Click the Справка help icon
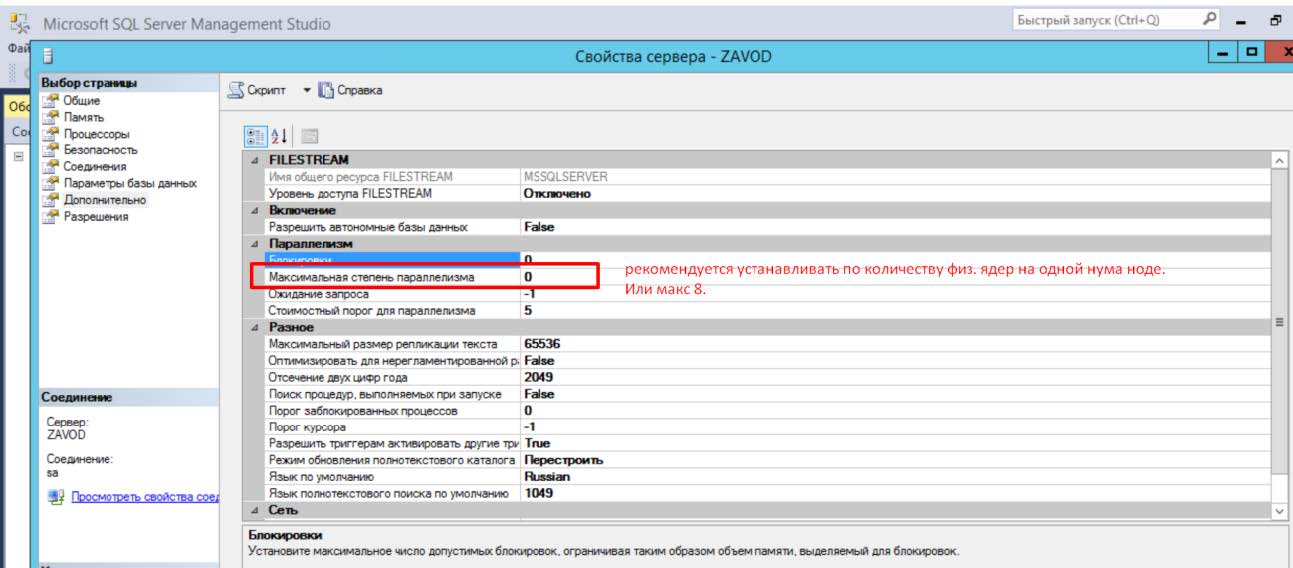 (324, 91)
